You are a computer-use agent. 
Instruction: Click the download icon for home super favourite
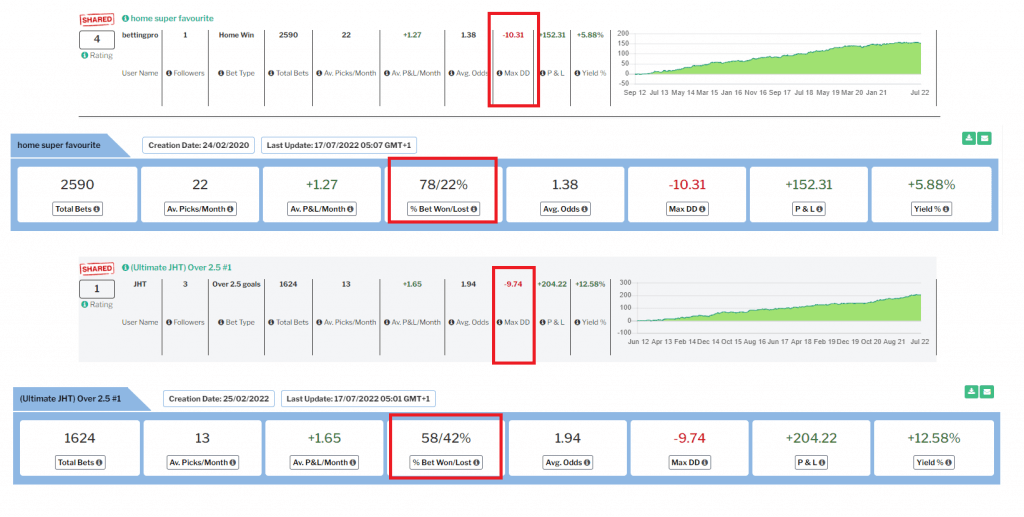coord(969,138)
